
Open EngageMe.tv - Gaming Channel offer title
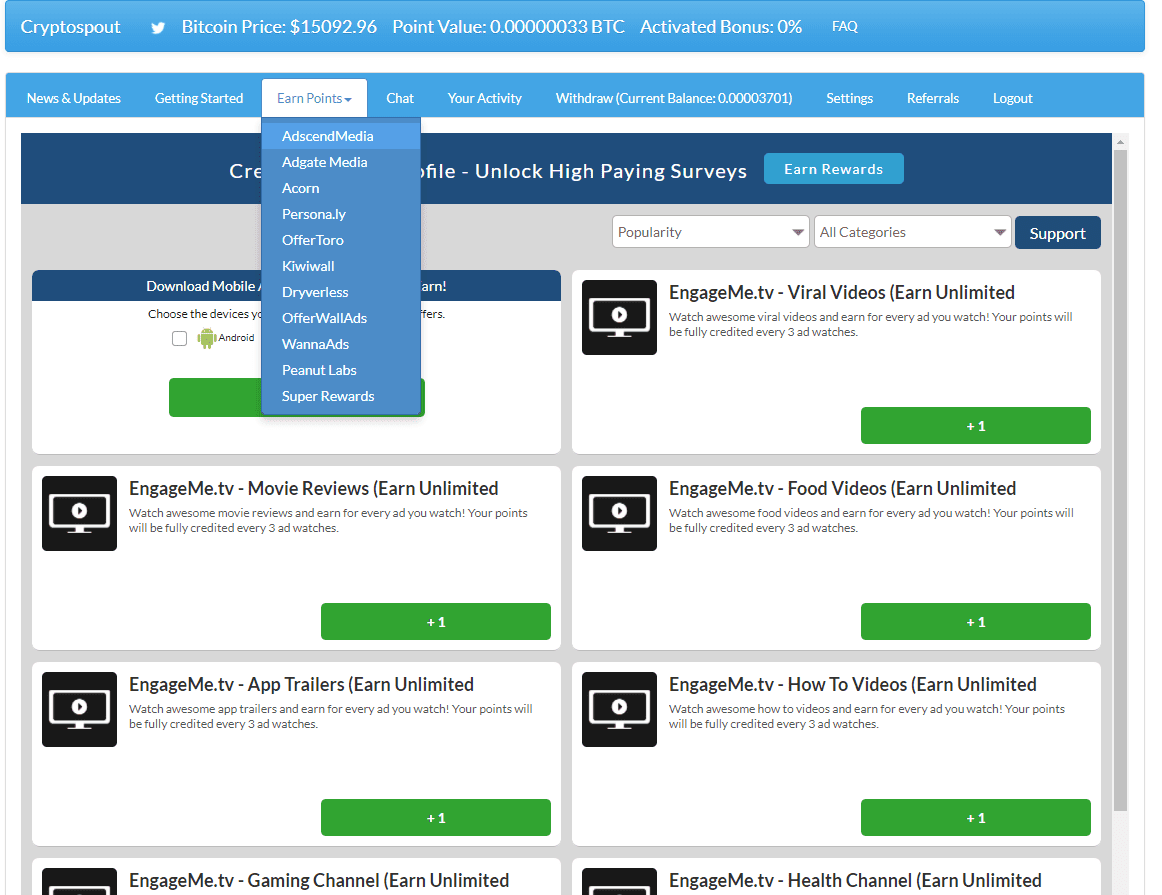click(x=319, y=881)
